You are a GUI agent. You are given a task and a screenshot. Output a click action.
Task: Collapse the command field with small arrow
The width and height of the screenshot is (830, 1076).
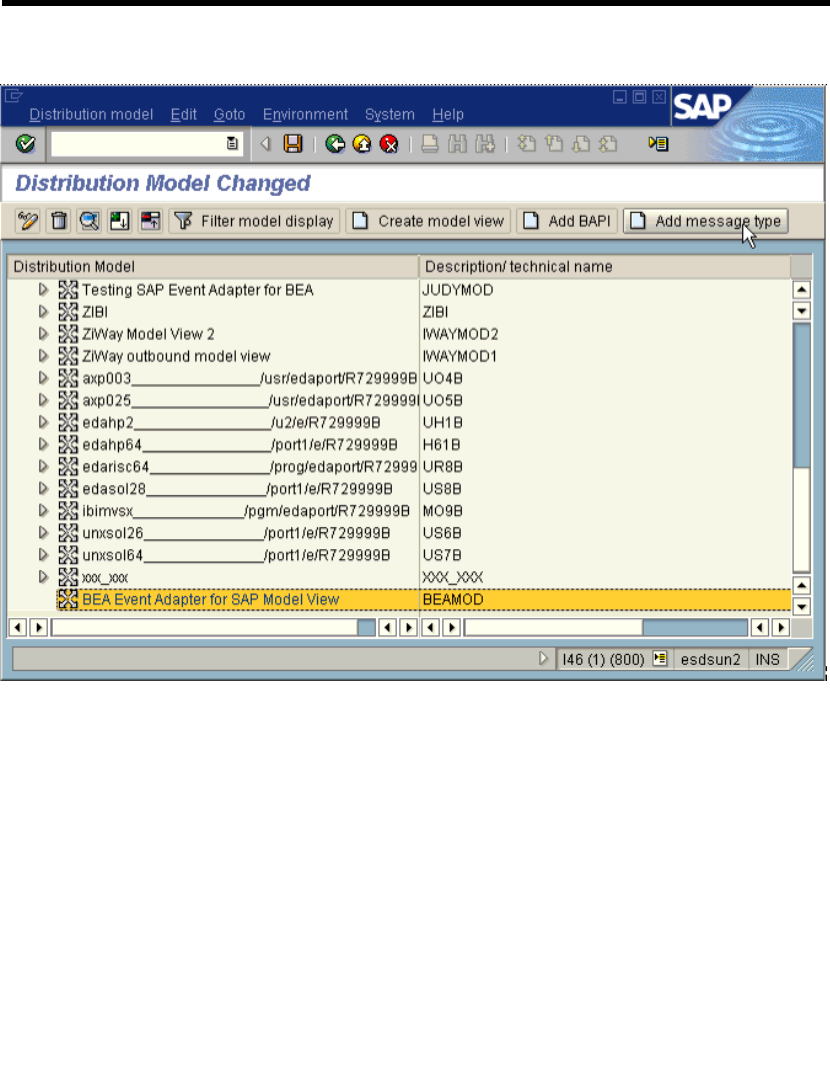coord(265,143)
